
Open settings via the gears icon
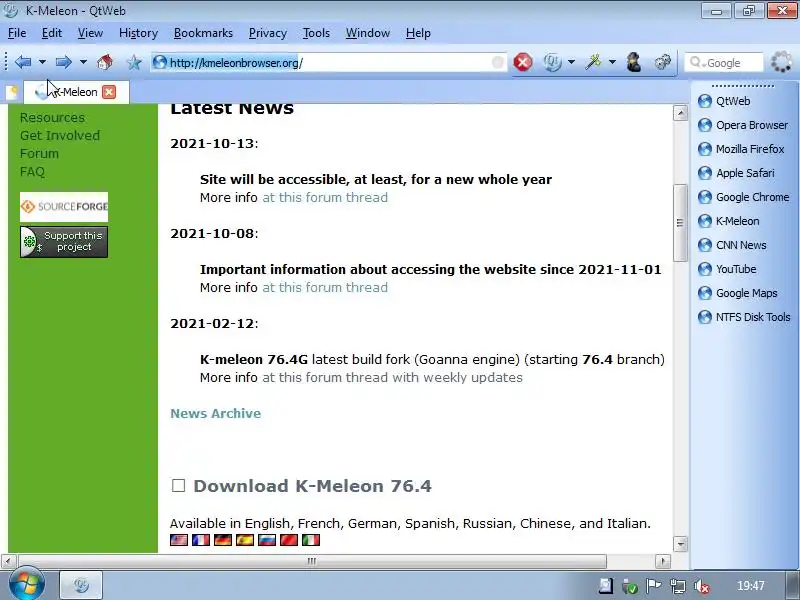(x=662, y=62)
